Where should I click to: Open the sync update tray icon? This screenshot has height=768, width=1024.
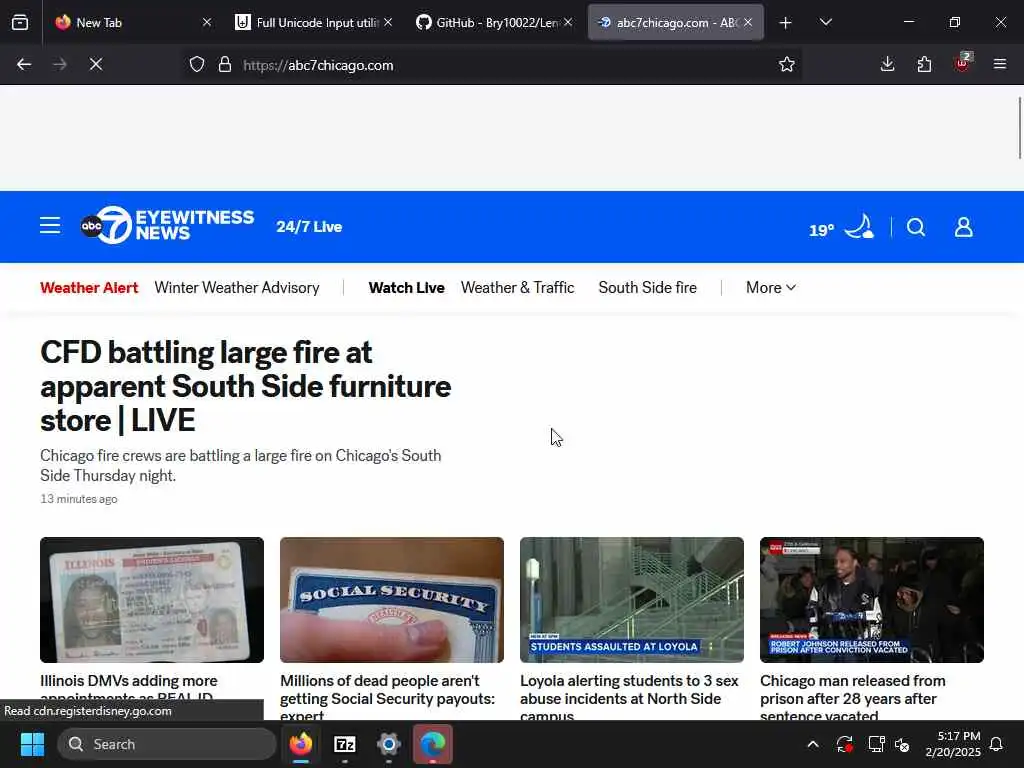844,744
